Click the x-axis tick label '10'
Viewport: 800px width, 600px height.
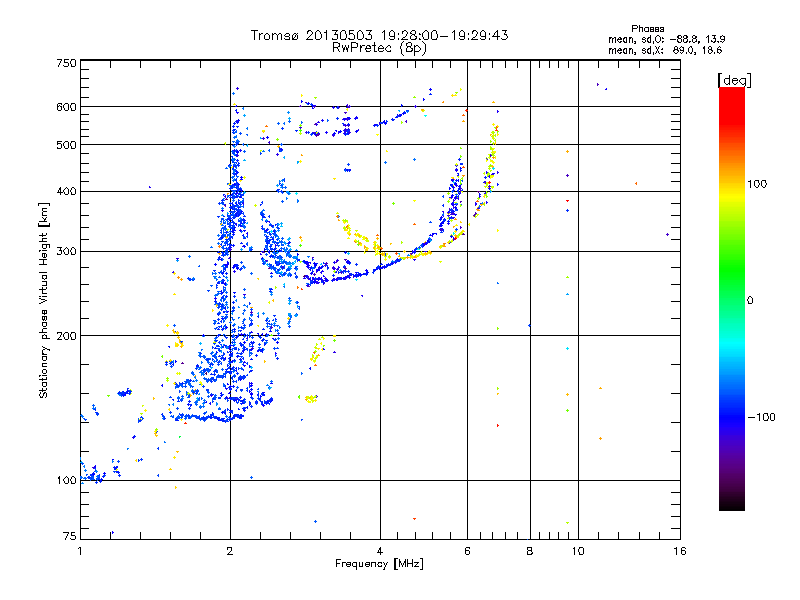[x=578, y=551]
